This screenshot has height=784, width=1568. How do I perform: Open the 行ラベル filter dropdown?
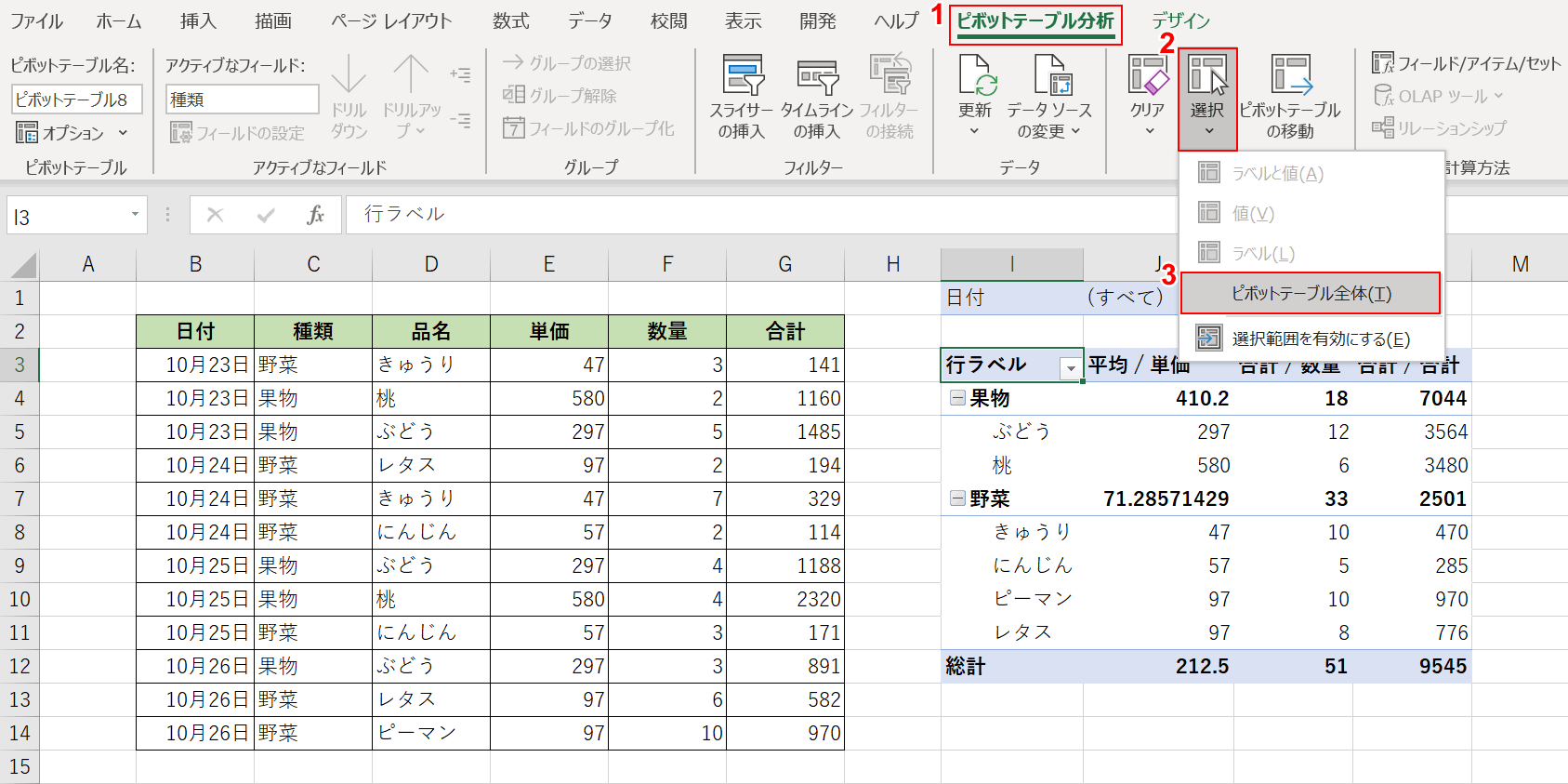pyautogui.click(x=1071, y=368)
